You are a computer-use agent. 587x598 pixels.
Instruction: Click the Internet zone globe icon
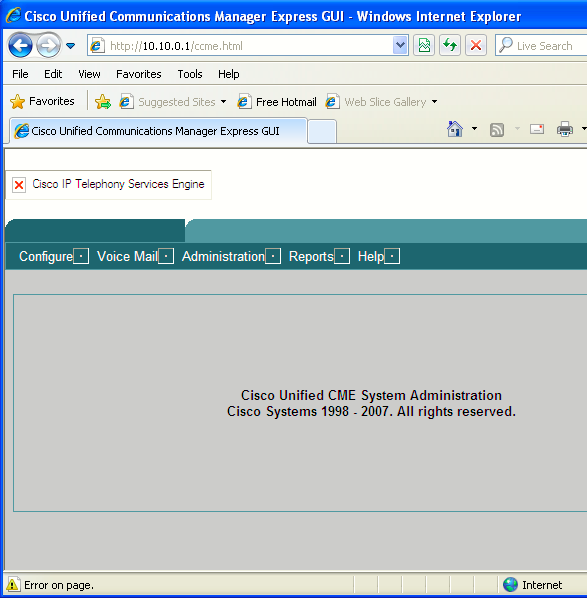tap(510, 585)
